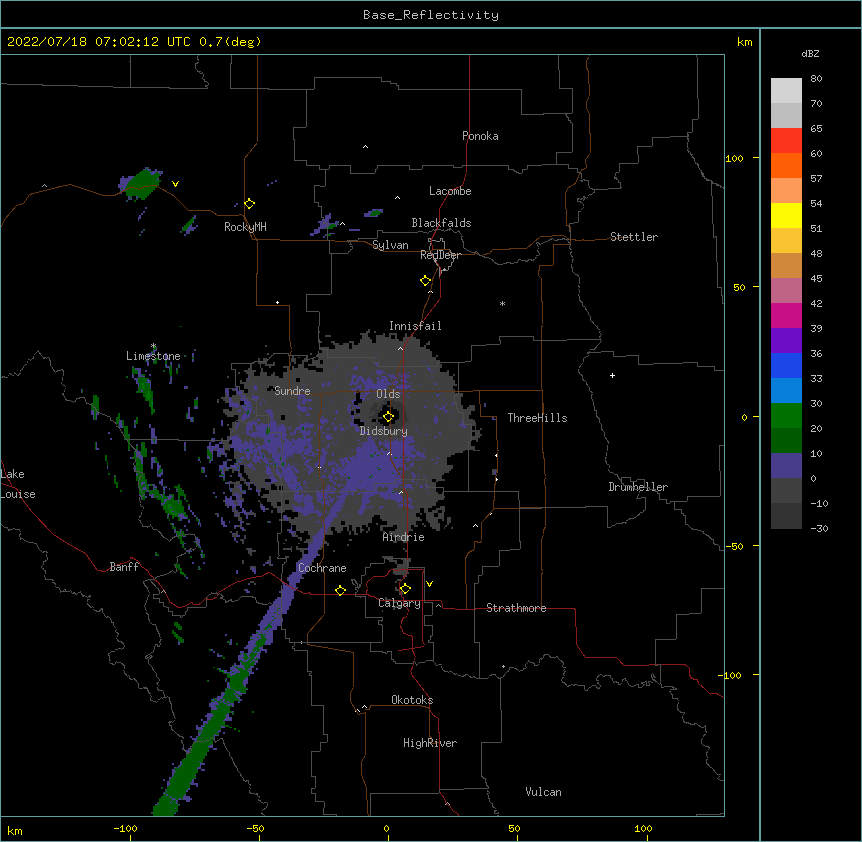The width and height of the screenshot is (862, 842).
Task: Click the Ponoka city label
Action: (x=480, y=136)
